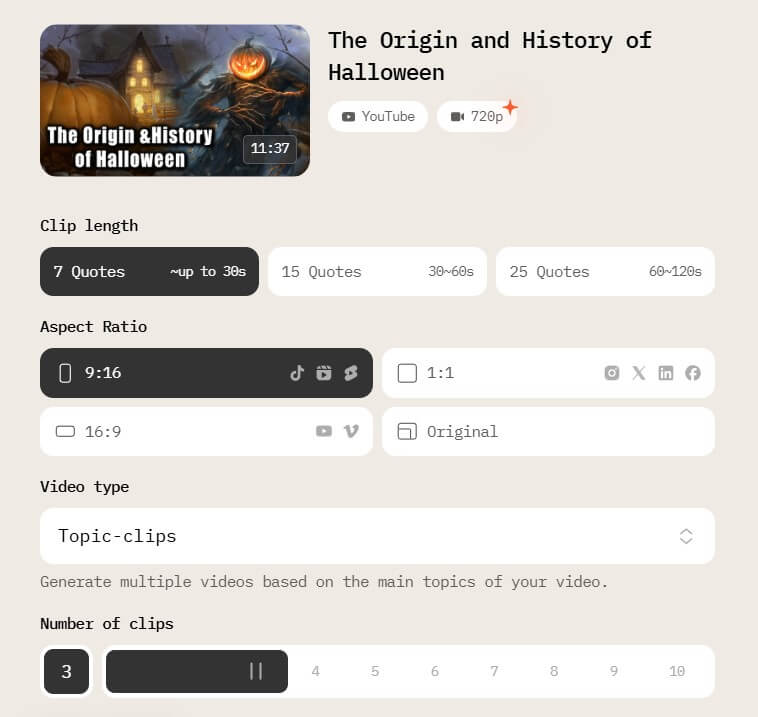Click the YouTube Shorts icon in 9:16 row
The height and width of the screenshot is (717, 758).
(x=351, y=373)
